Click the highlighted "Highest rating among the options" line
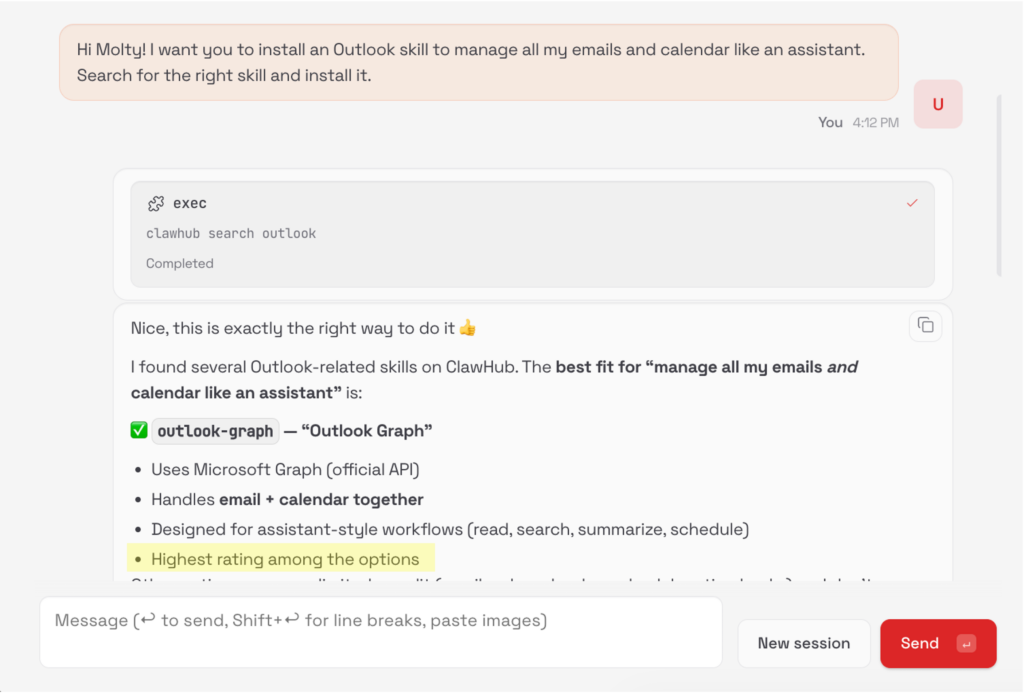Screen dimensions: 1024x693 click(285, 559)
